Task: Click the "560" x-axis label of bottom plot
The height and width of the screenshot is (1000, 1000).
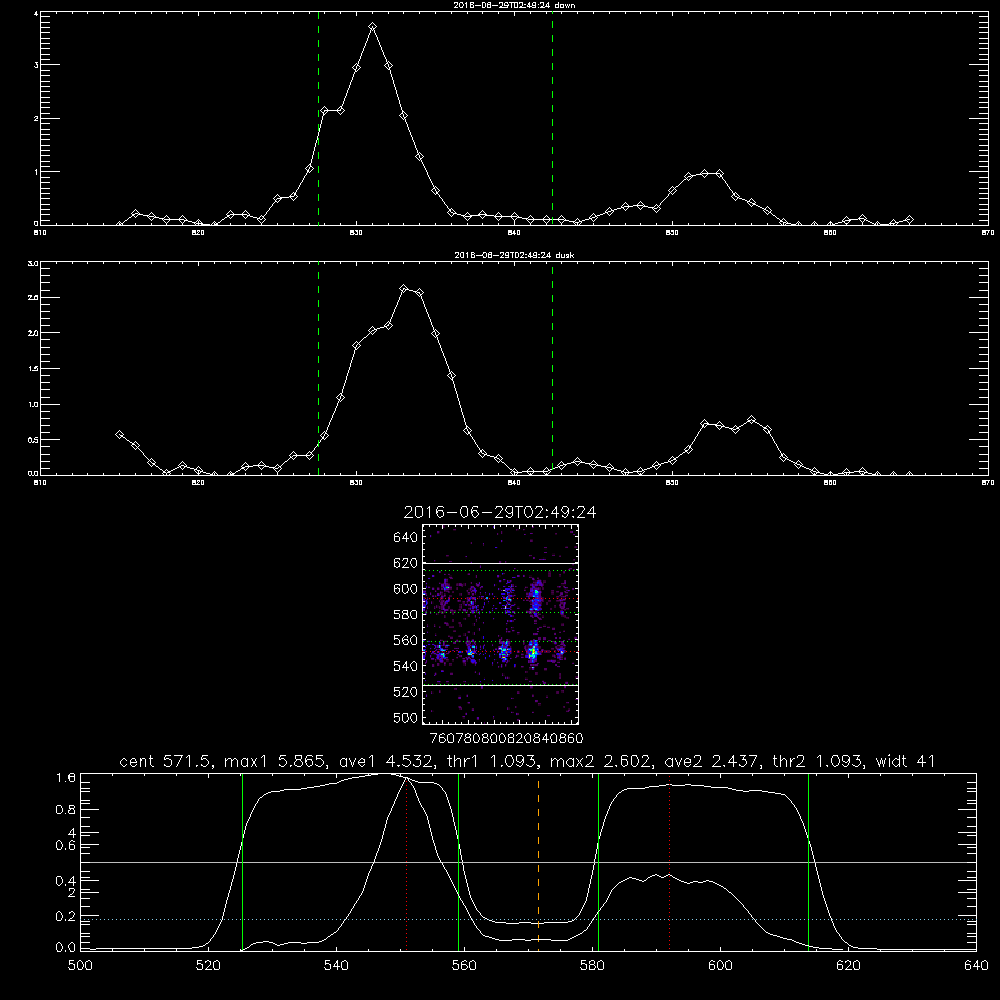Action: 464,966
